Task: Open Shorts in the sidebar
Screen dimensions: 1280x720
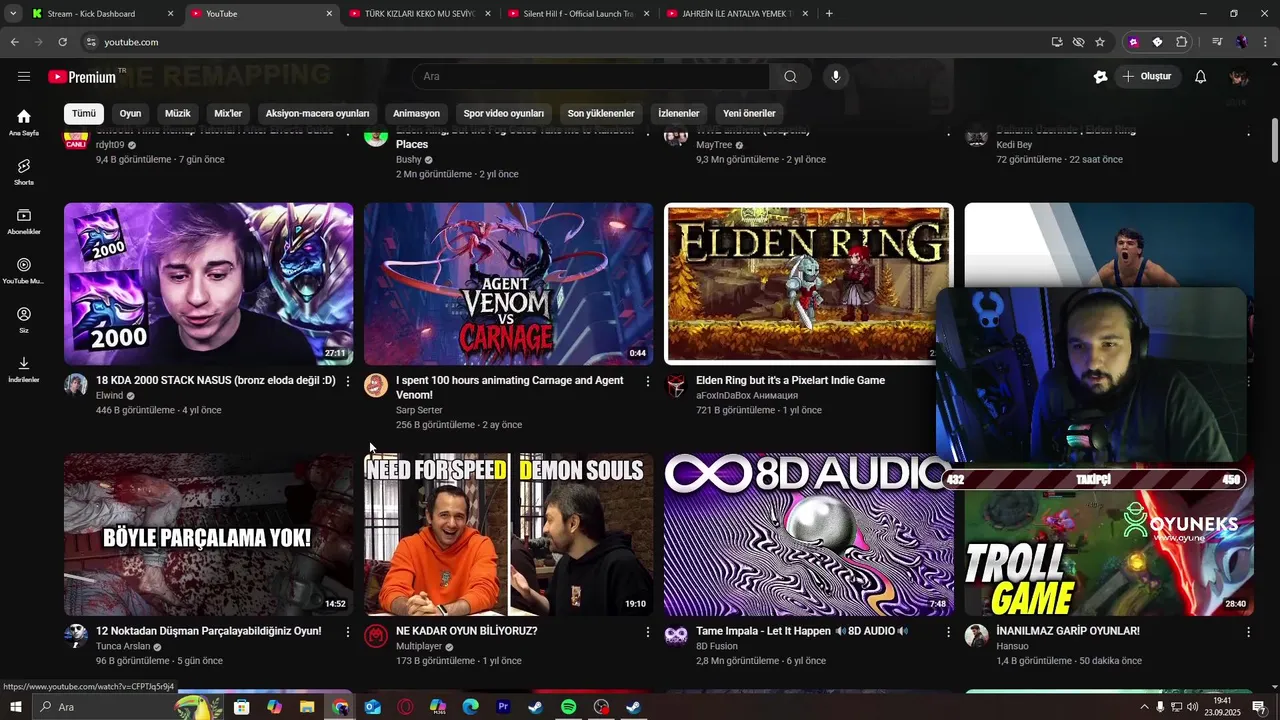Action: (24, 172)
